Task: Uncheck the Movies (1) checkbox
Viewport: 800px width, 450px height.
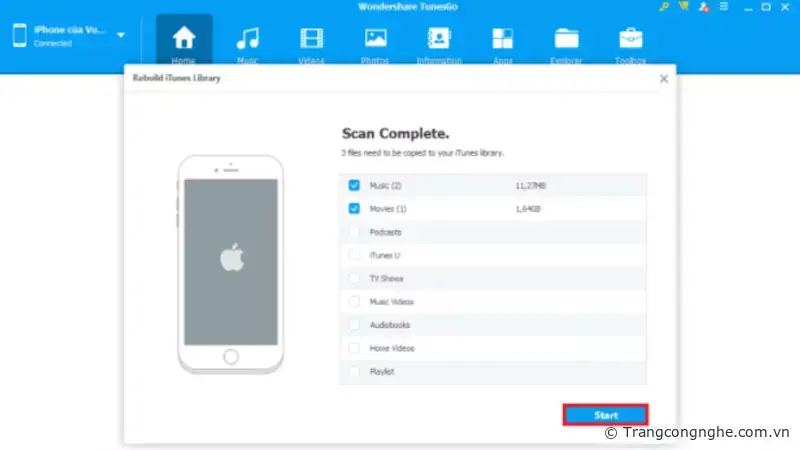Action: (x=354, y=209)
